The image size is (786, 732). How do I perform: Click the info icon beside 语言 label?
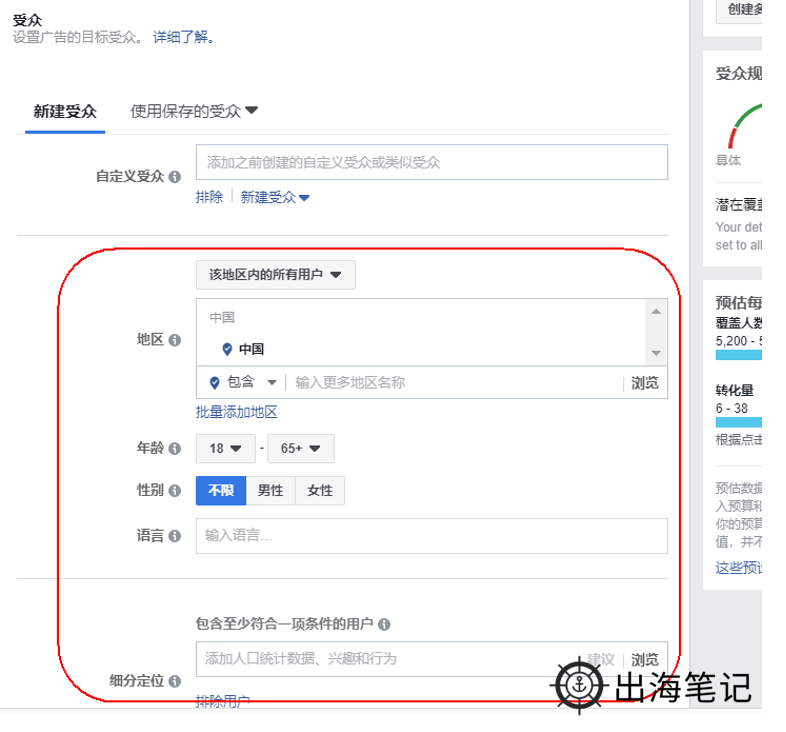[175, 536]
